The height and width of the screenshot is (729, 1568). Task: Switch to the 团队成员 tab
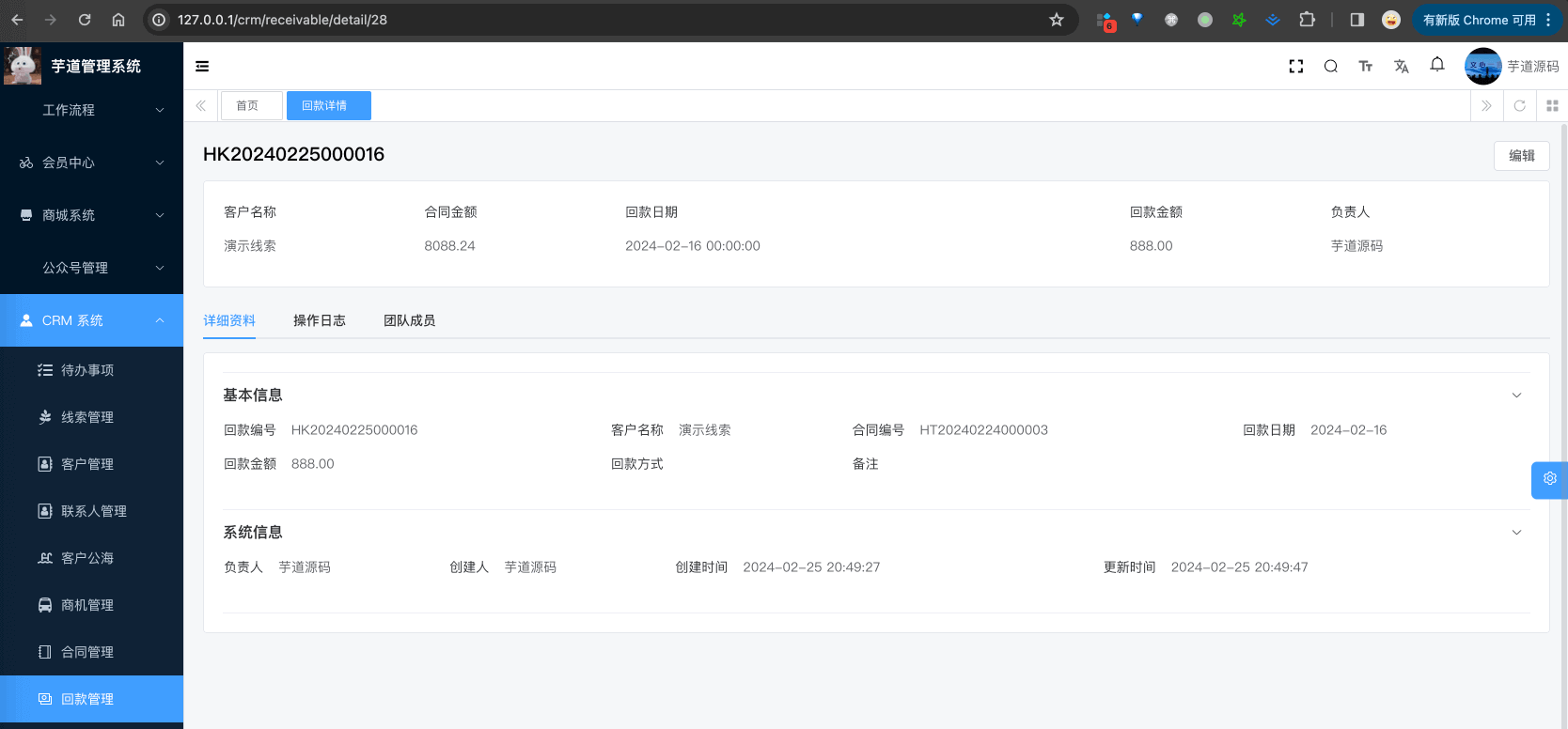[x=409, y=320]
